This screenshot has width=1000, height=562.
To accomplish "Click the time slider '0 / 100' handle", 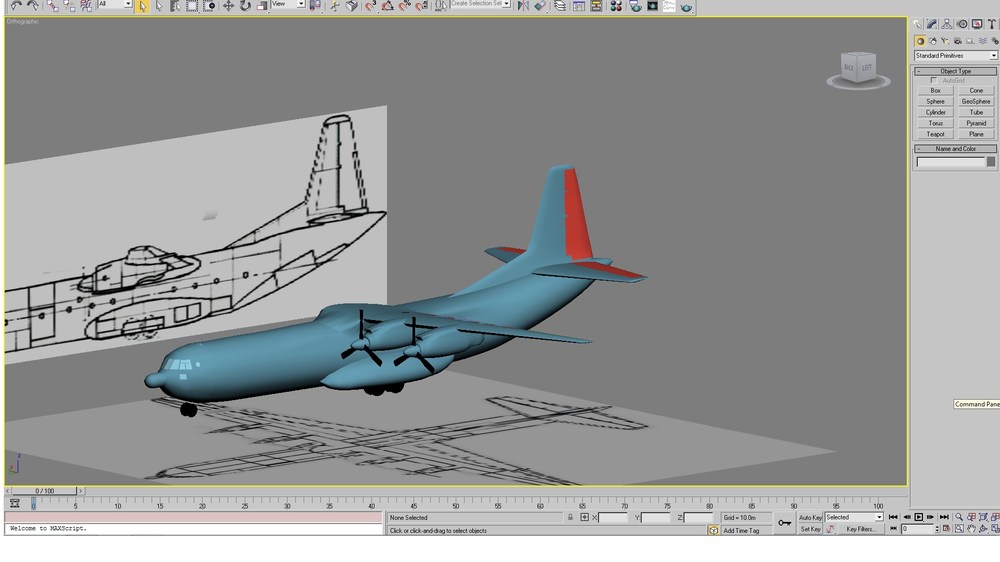I will [x=45, y=491].
